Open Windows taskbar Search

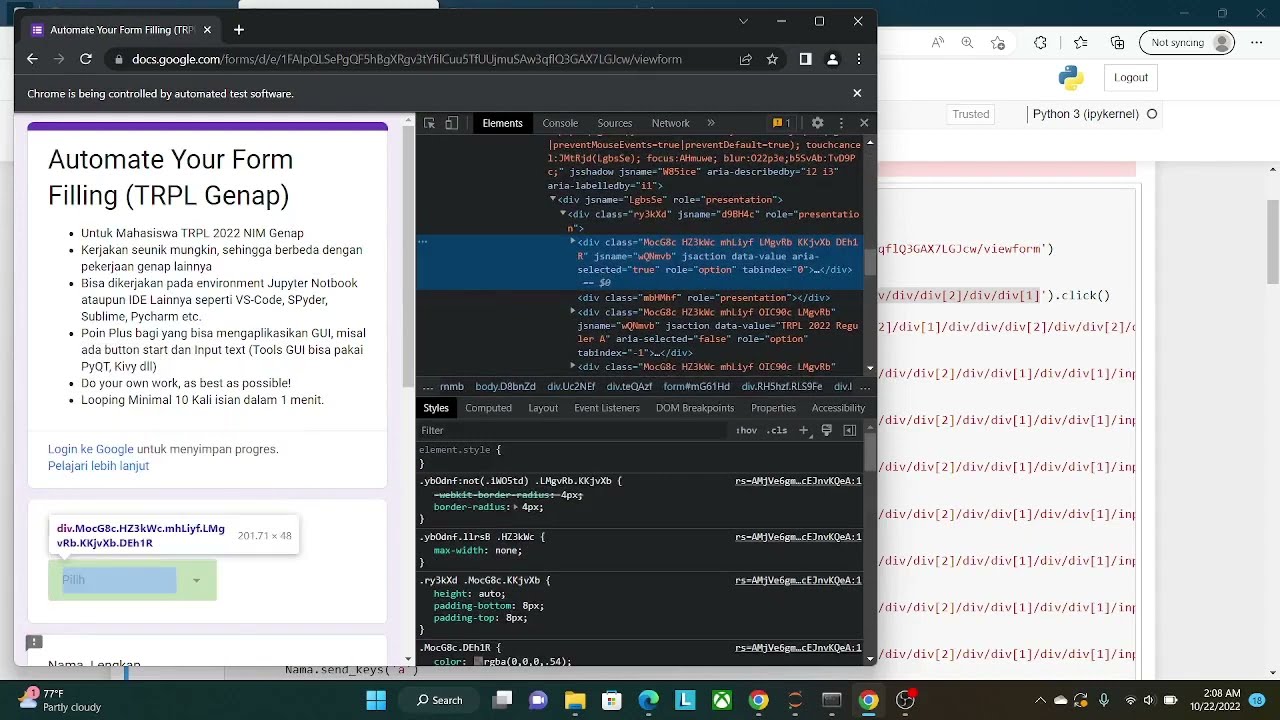[x=440, y=700]
